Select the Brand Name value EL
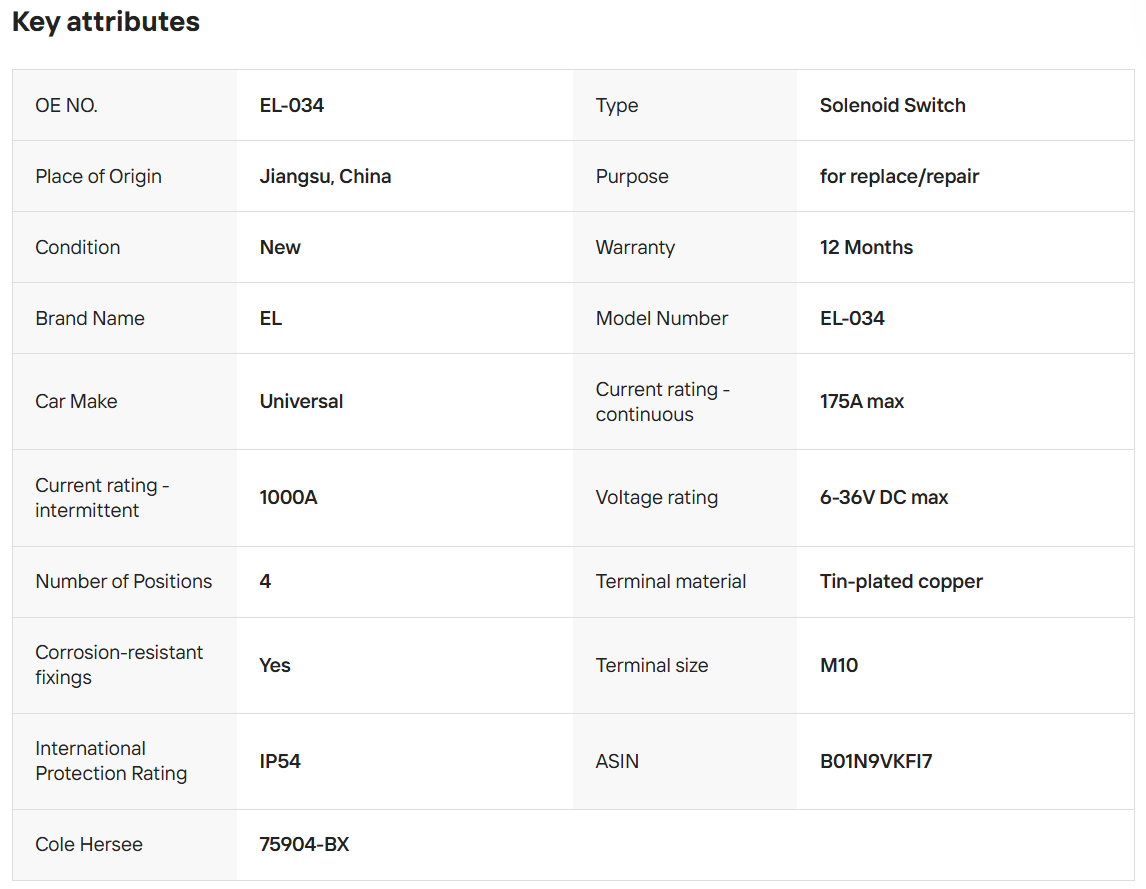The image size is (1146, 889). coord(271,318)
